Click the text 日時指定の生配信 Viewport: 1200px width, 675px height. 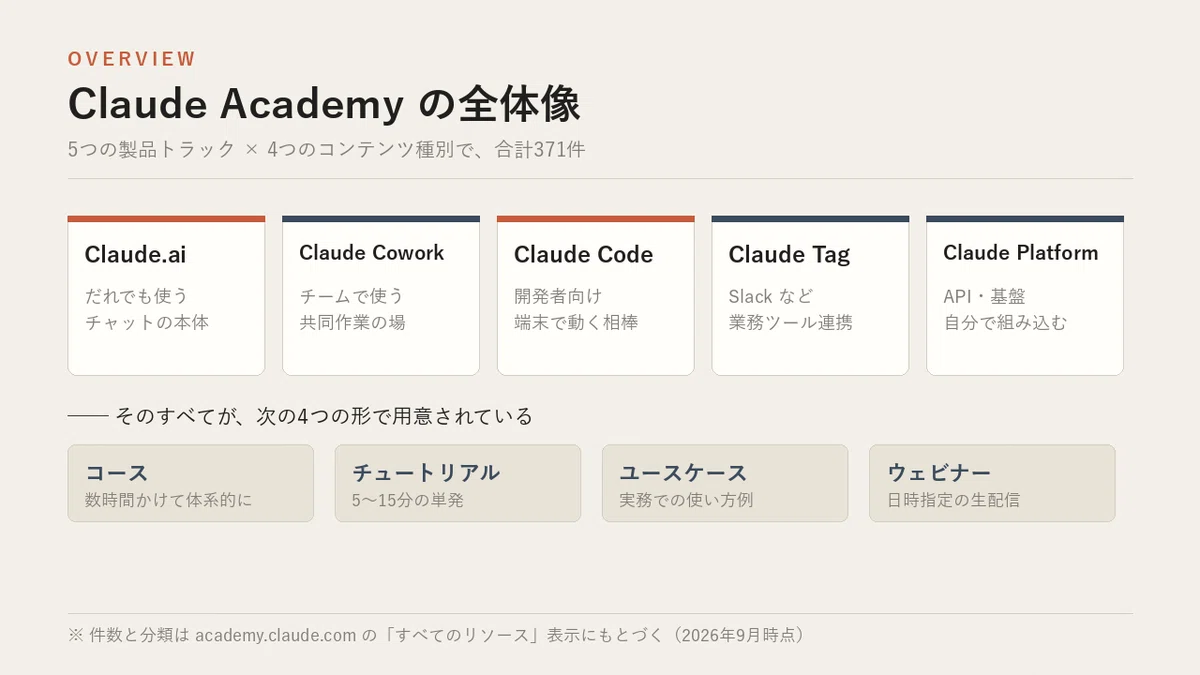click(x=954, y=500)
